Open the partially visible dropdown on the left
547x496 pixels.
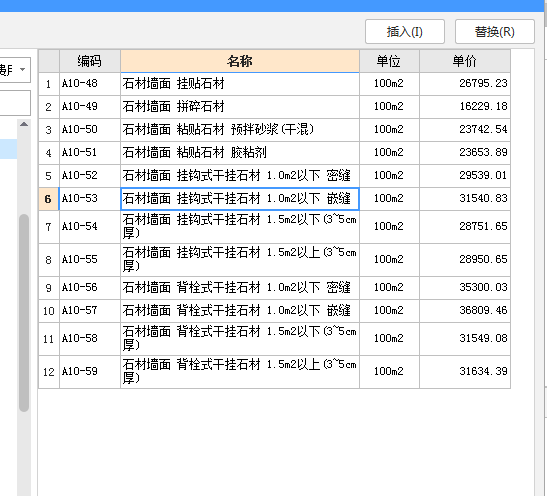coord(15,70)
